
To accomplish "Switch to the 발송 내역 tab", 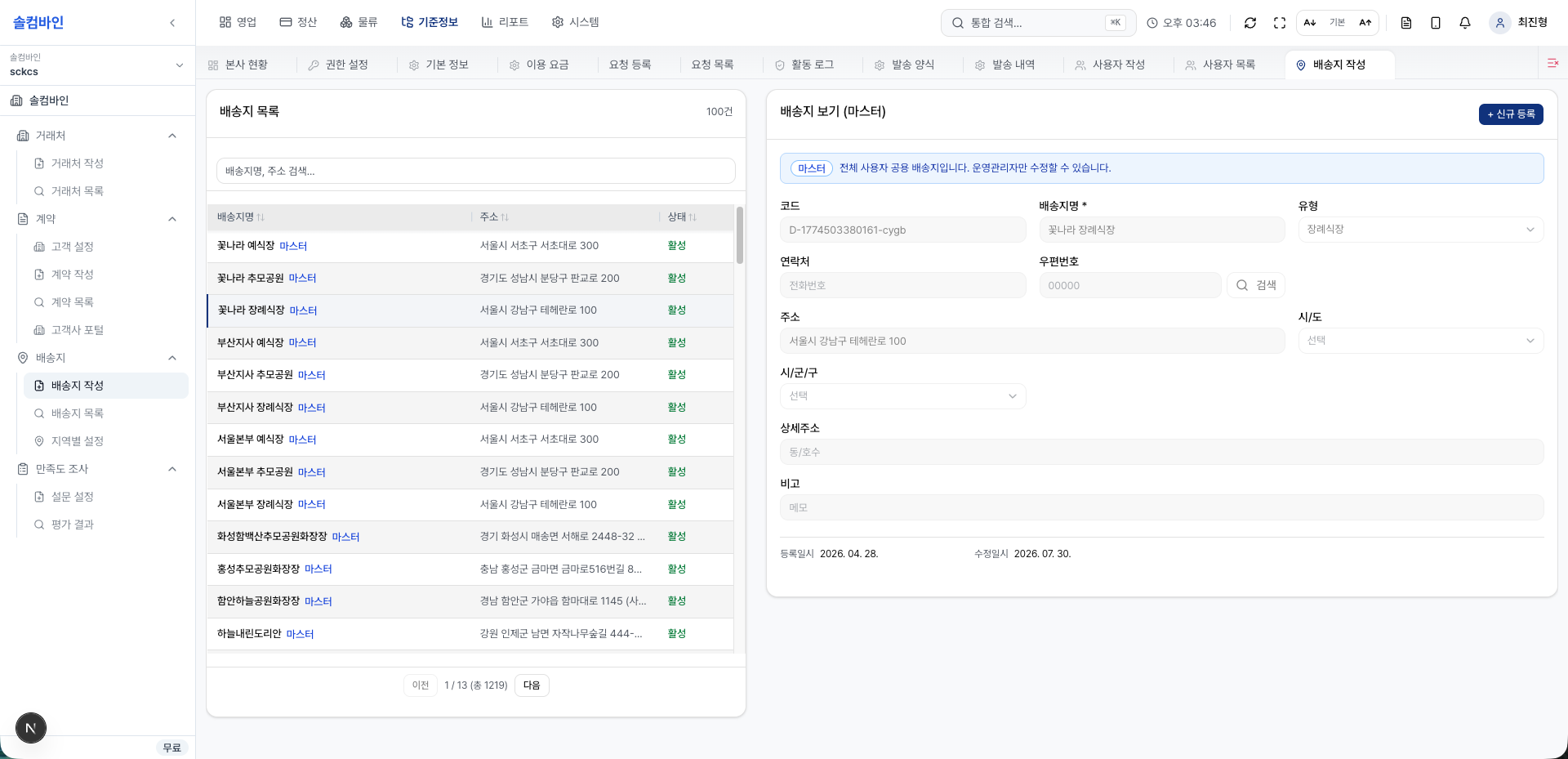I will pos(1004,65).
